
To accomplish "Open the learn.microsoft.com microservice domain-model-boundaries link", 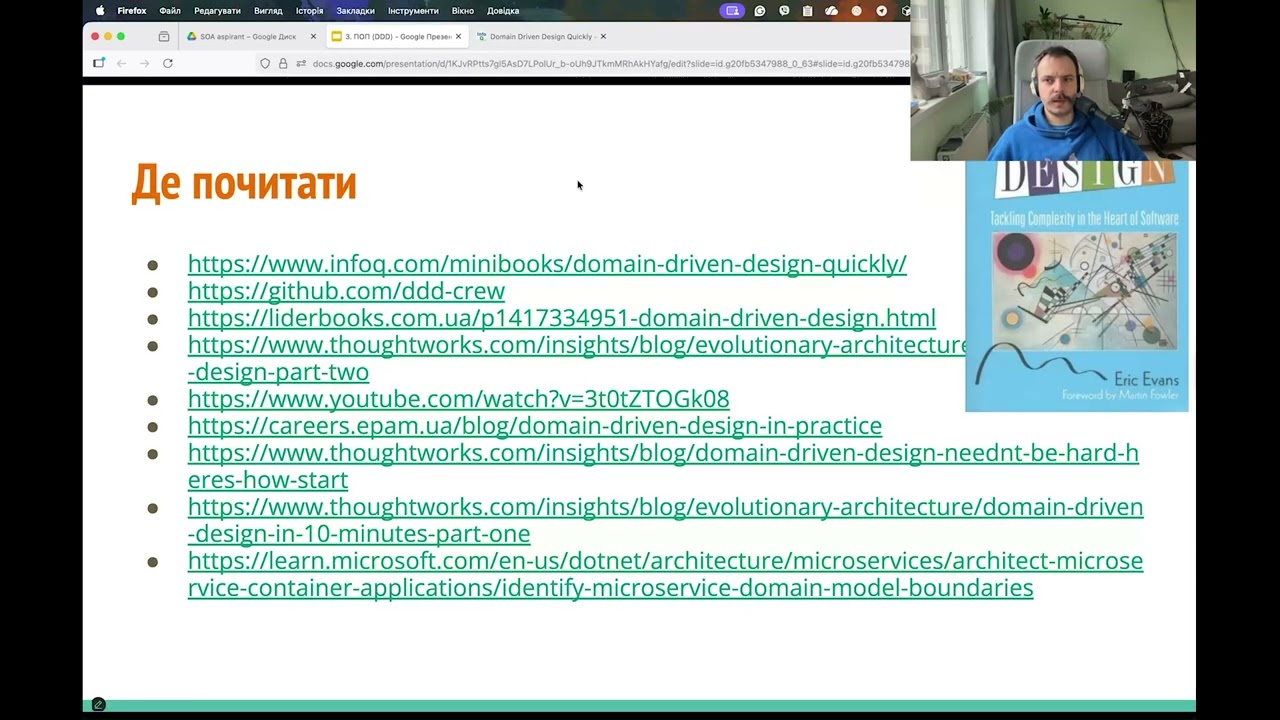I will coord(665,574).
